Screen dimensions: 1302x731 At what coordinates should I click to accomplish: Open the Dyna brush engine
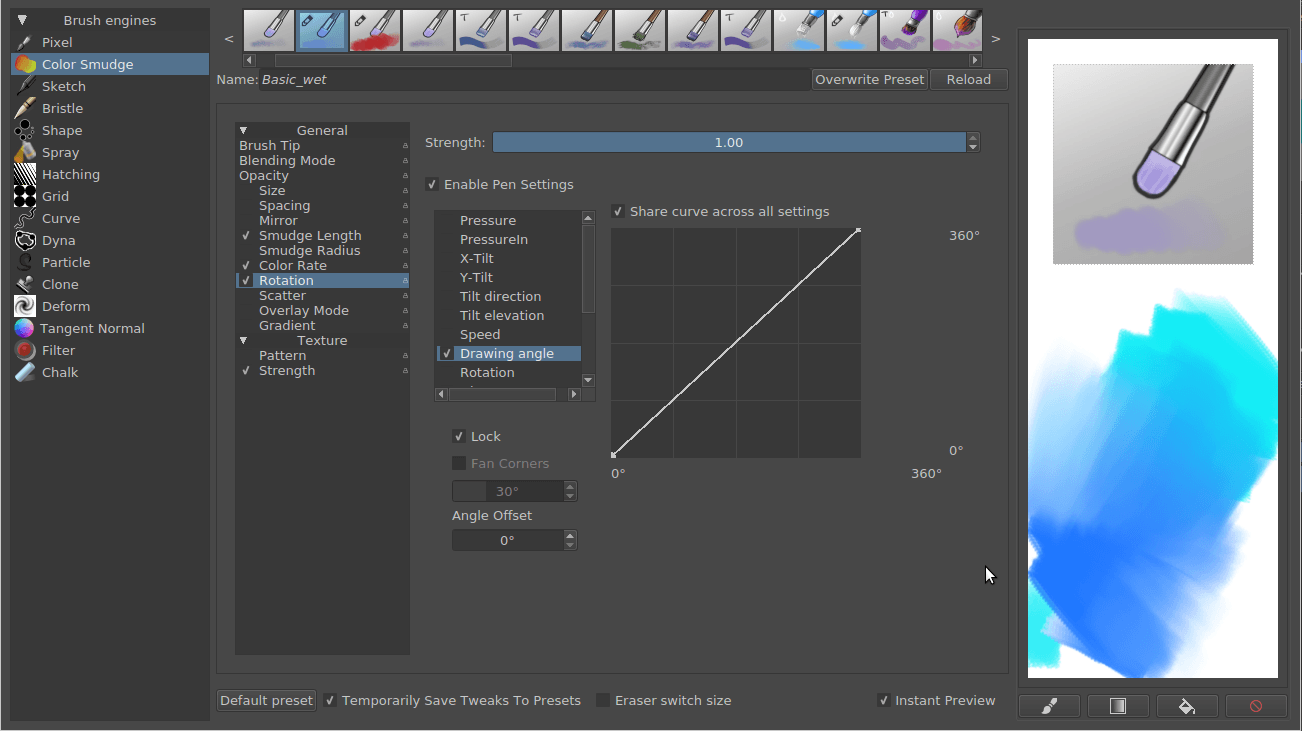click(x=58, y=240)
